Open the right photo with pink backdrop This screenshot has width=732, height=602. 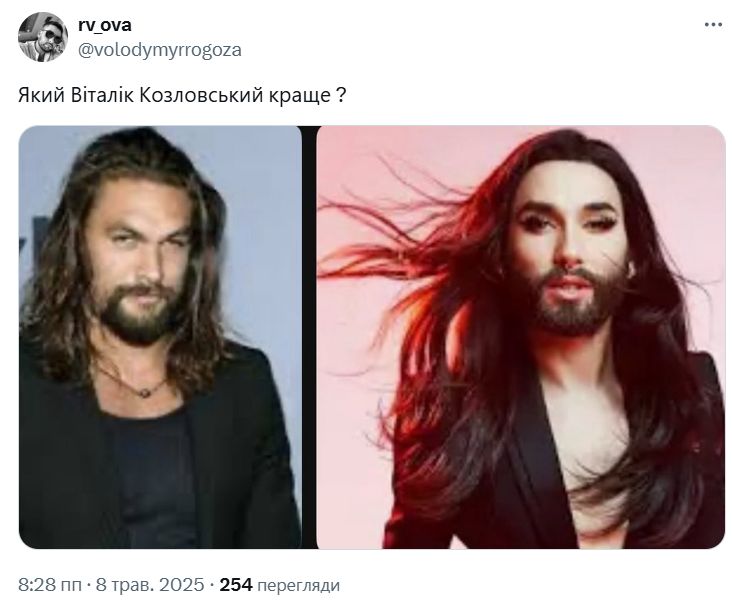[521, 337]
